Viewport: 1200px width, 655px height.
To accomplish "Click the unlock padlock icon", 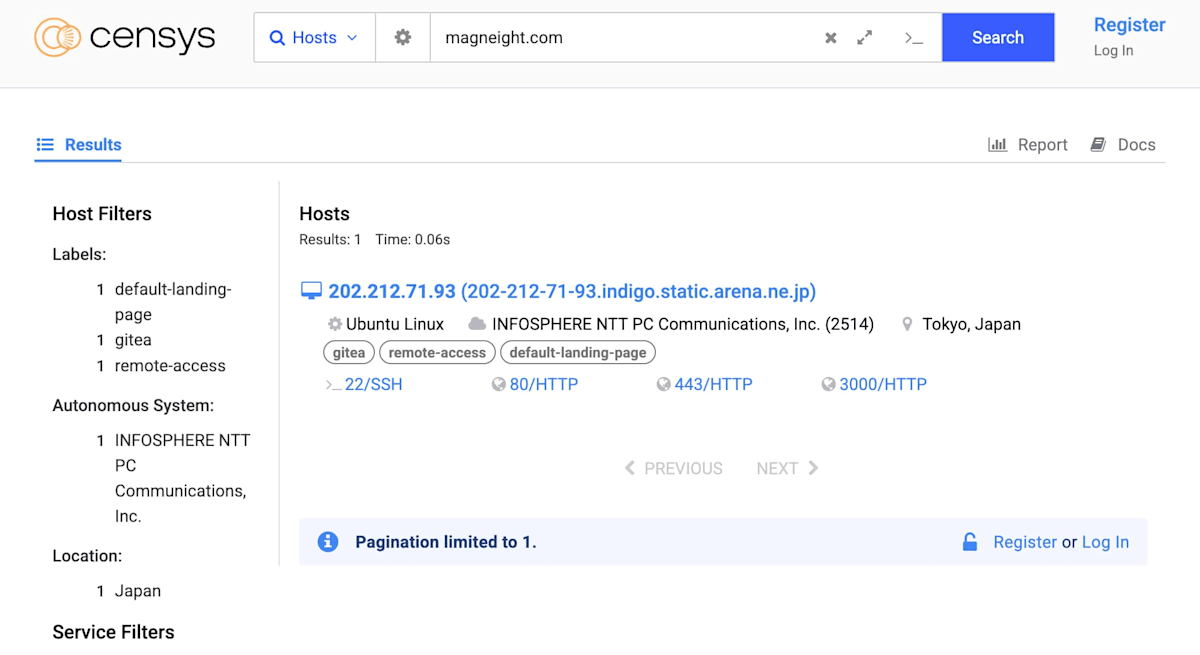I will pyautogui.click(x=969, y=542).
